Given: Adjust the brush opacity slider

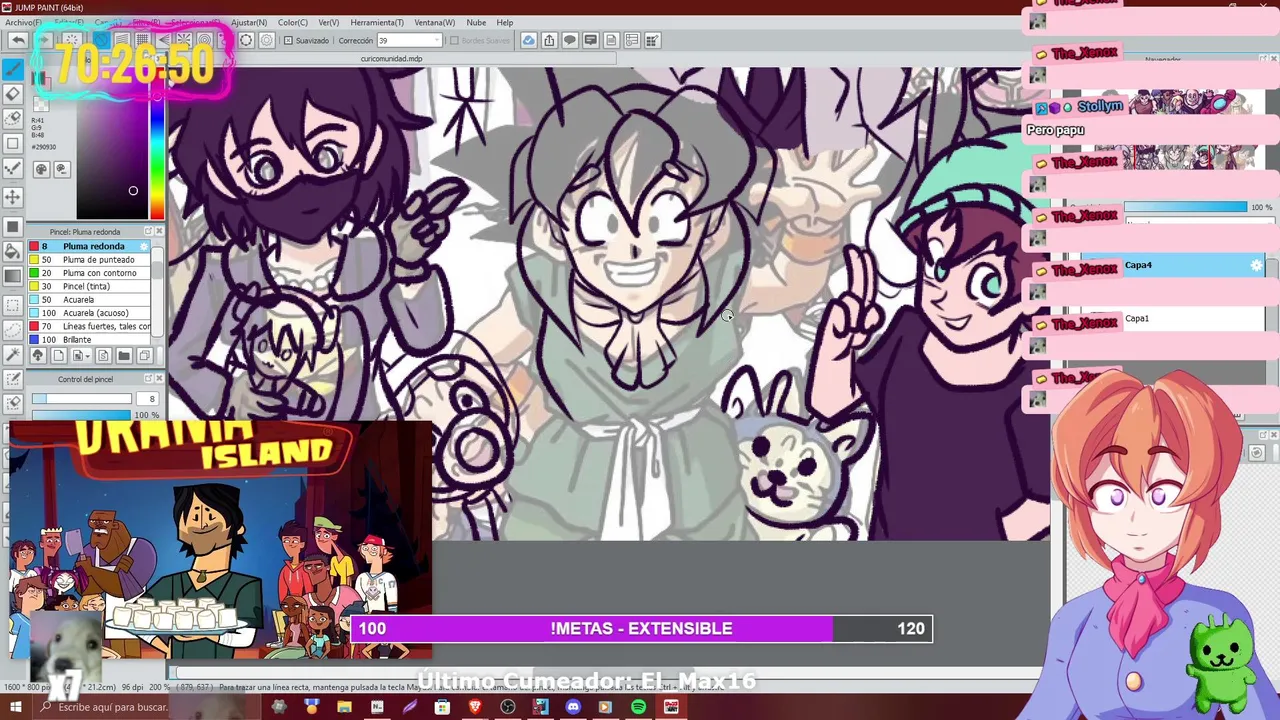Looking at the screenshot, I should click(84, 414).
